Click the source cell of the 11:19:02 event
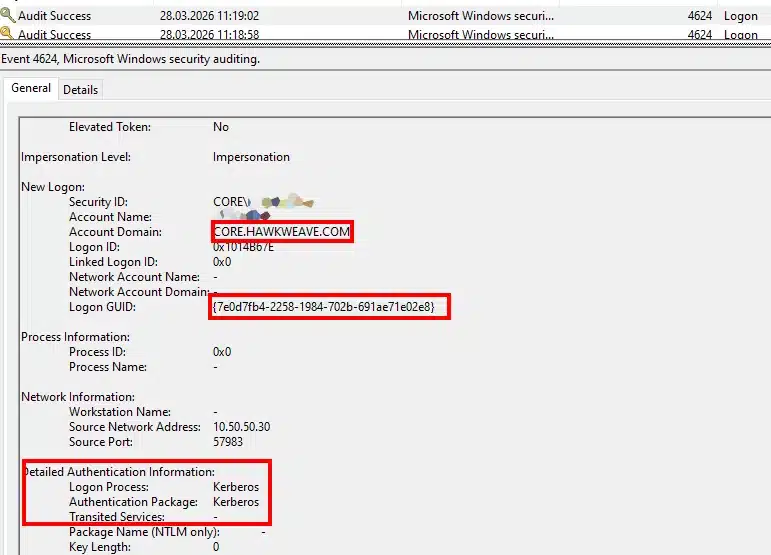The image size is (771, 555). [480, 16]
